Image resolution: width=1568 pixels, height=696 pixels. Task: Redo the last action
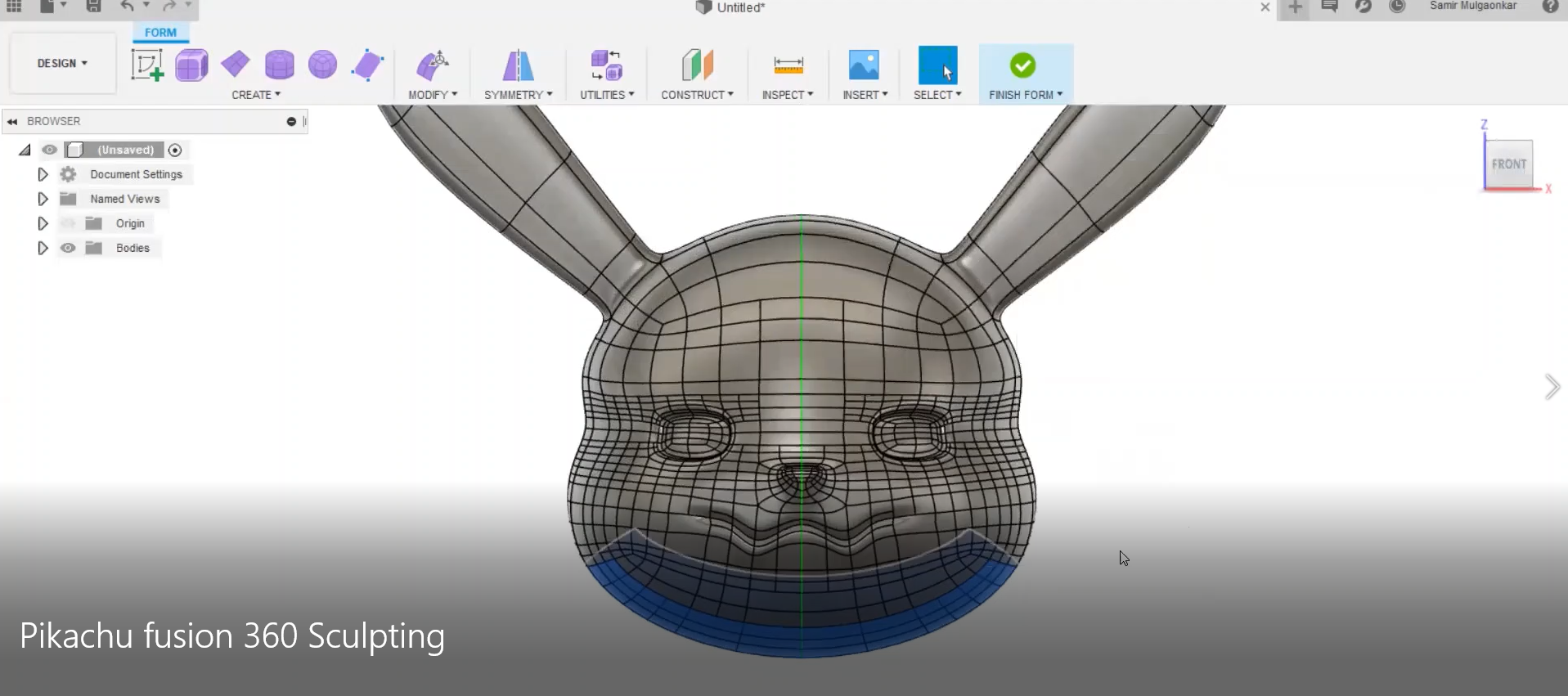click(169, 7)
